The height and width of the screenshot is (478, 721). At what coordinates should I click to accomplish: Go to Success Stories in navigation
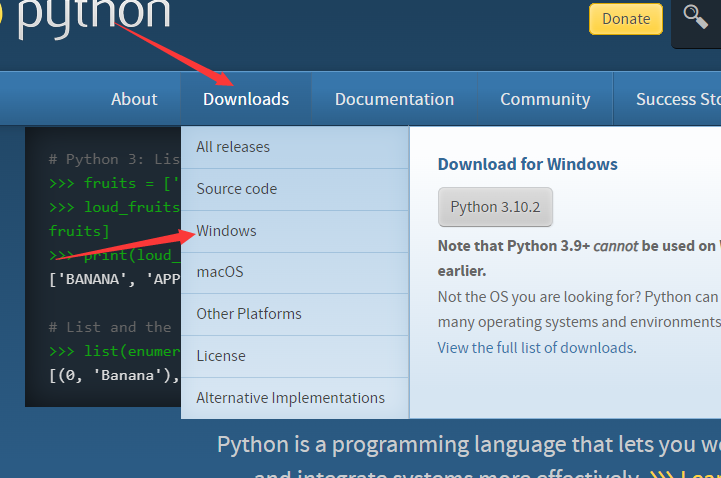pos(677,99)
